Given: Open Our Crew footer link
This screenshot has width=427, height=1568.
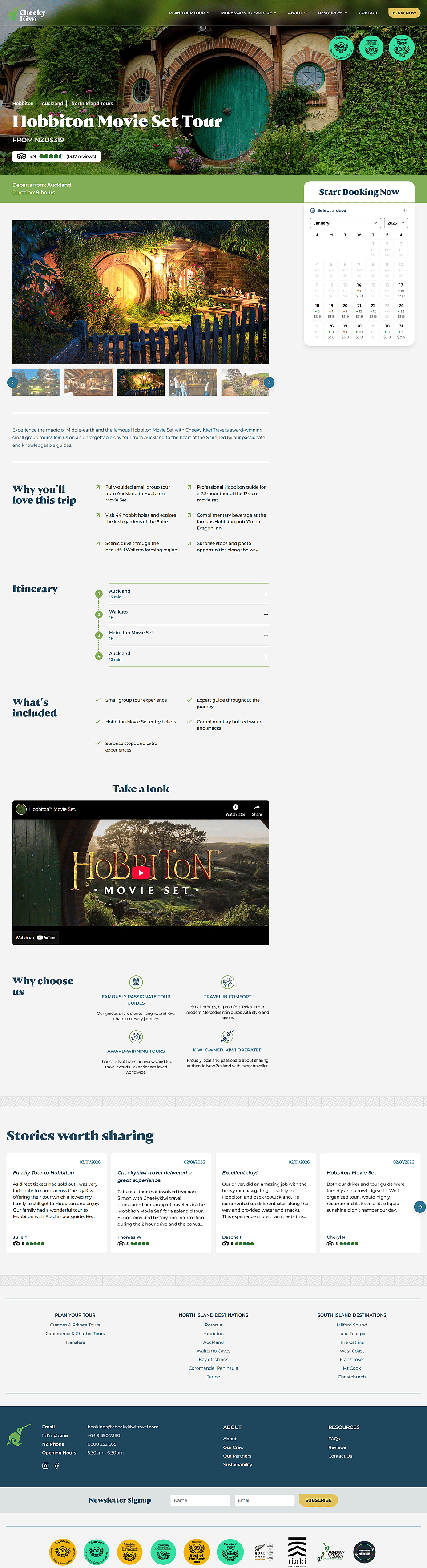Looking at the screenshot, I should 233,1447.
